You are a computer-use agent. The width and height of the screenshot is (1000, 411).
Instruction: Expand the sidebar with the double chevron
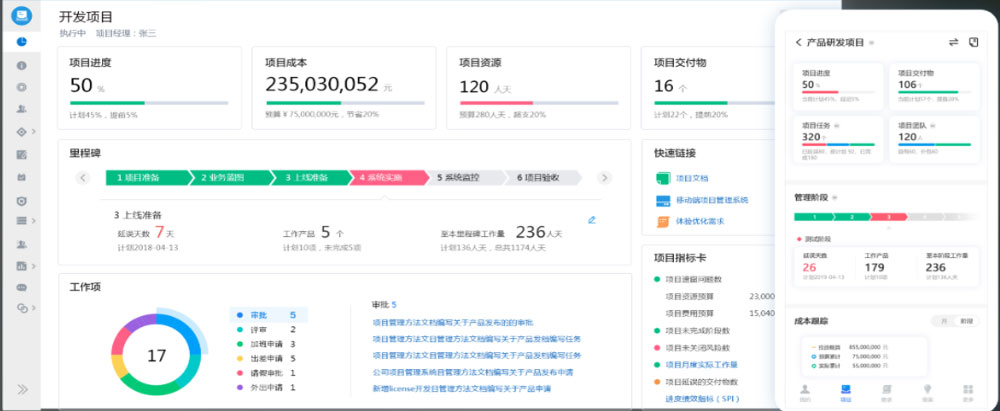(22, 389)
